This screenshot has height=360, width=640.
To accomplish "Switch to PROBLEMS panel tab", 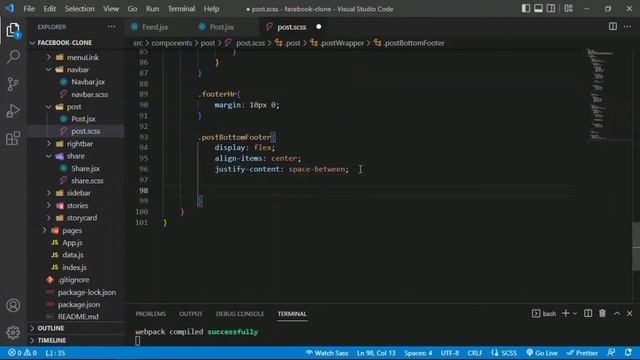I will pos(151,313).
